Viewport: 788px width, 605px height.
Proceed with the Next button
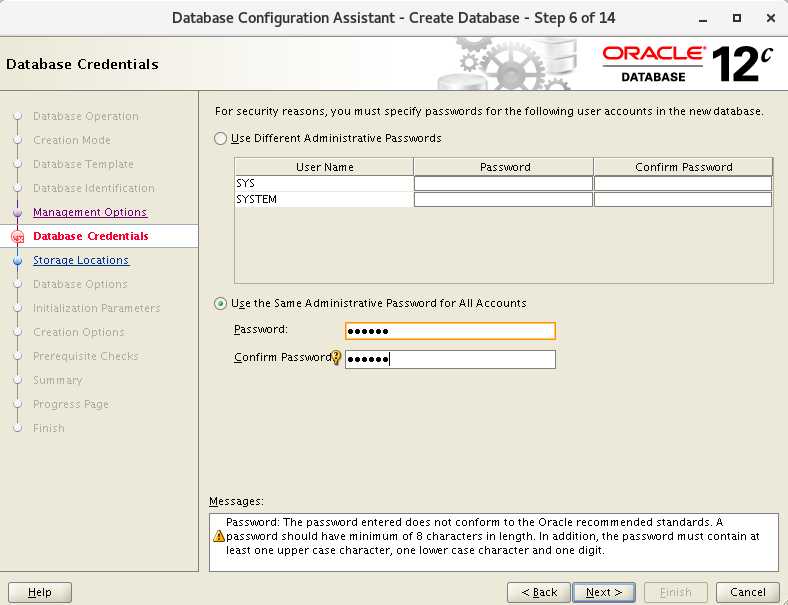click(x=604, y=592)
